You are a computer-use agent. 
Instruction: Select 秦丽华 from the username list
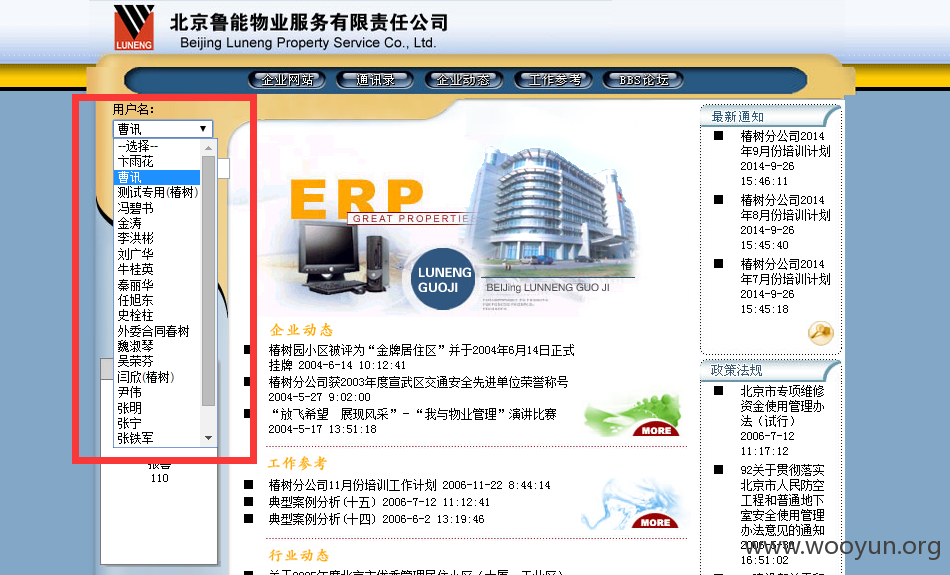157,285
